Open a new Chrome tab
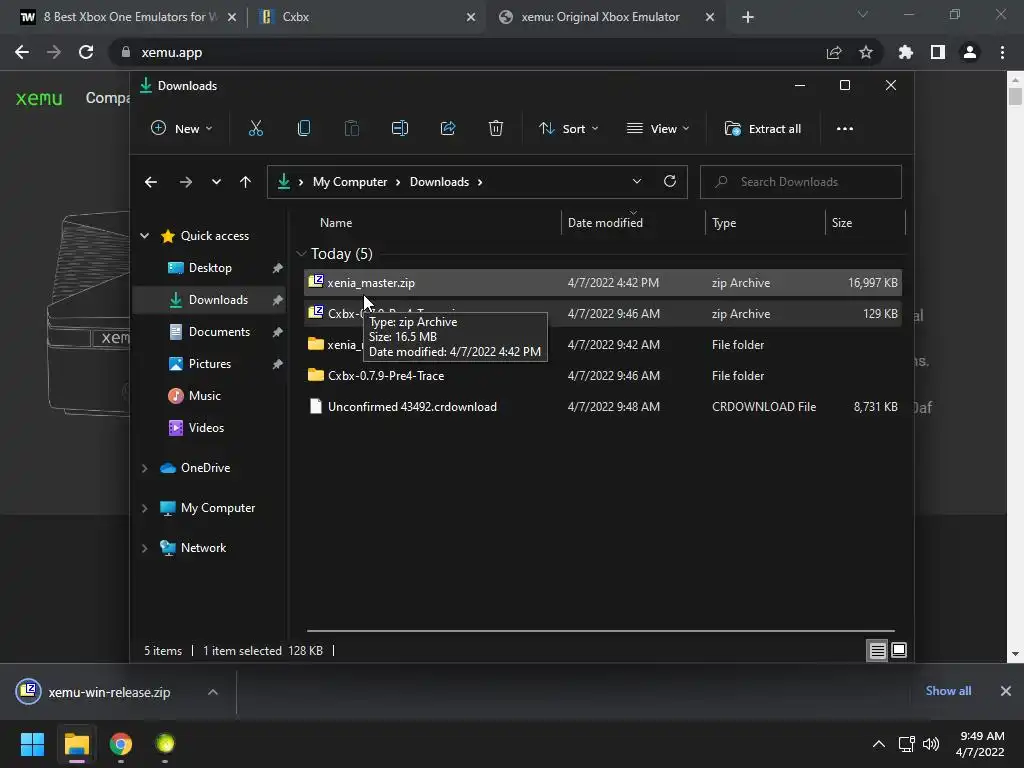Image resolution: width=1024 pixels, height=768 pixels. pos(748,18)
